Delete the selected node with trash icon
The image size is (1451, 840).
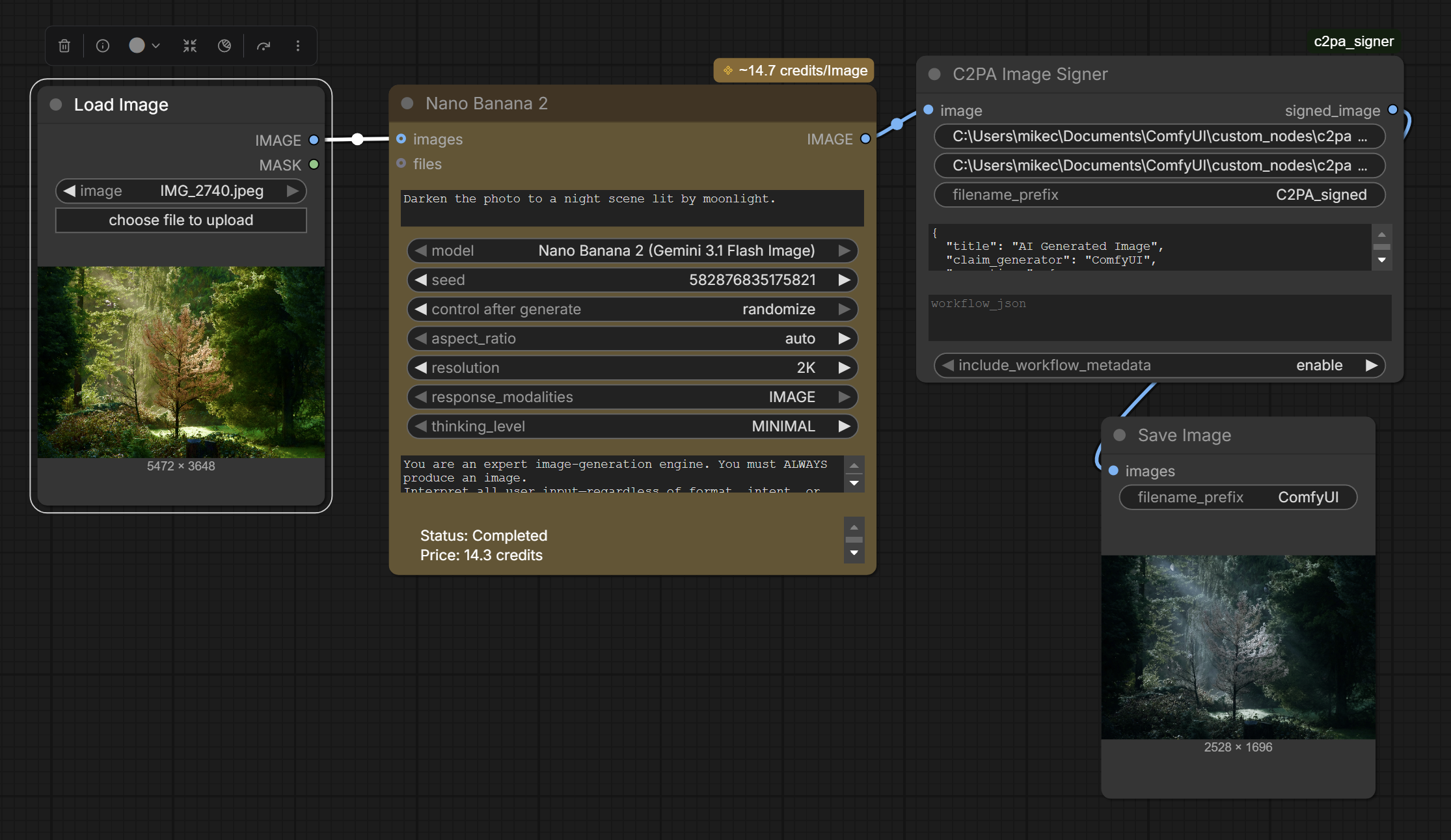64,46
